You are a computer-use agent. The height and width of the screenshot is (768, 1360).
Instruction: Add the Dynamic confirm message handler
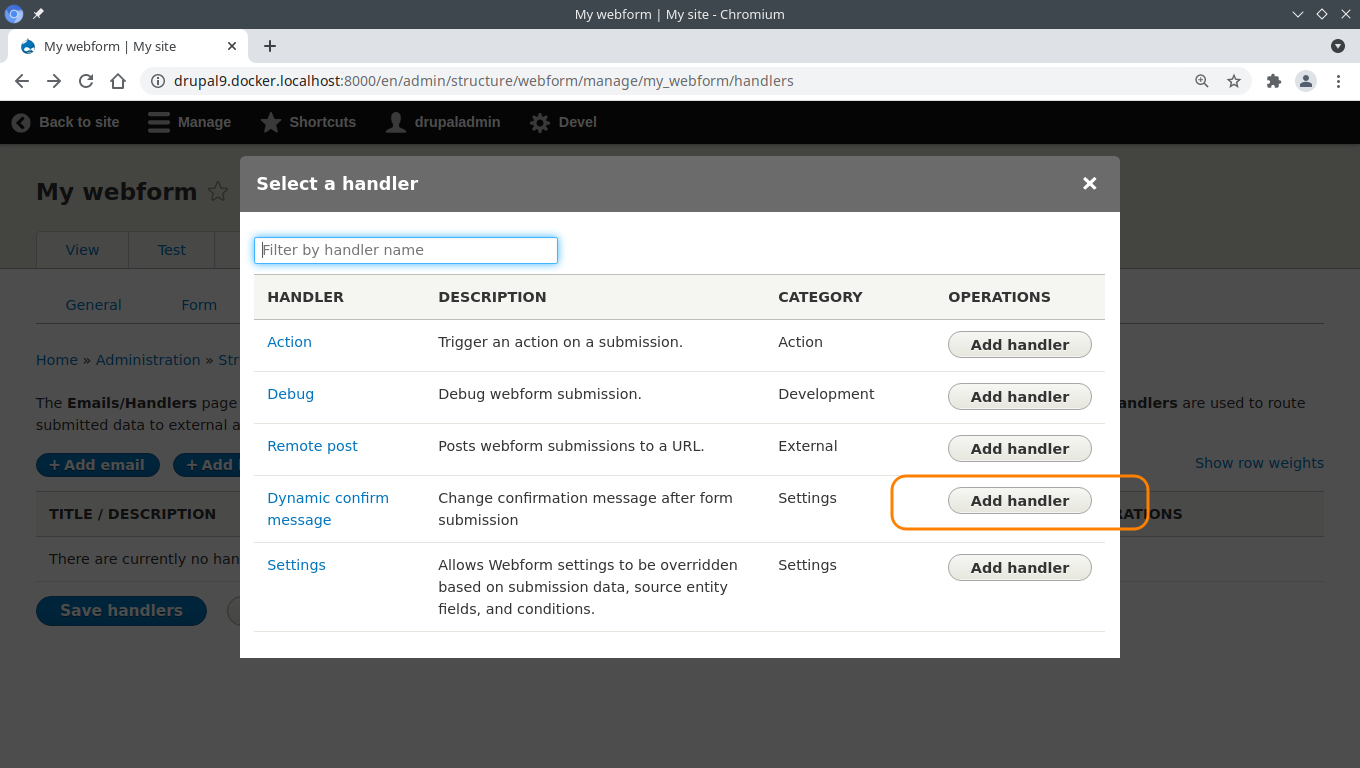point(1019,501)
